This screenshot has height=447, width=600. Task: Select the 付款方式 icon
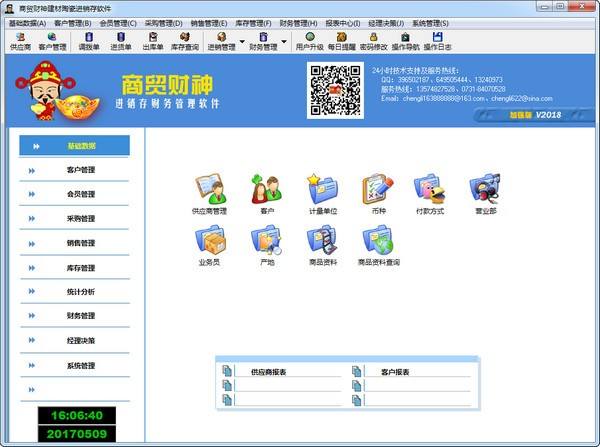pos(429,188)
